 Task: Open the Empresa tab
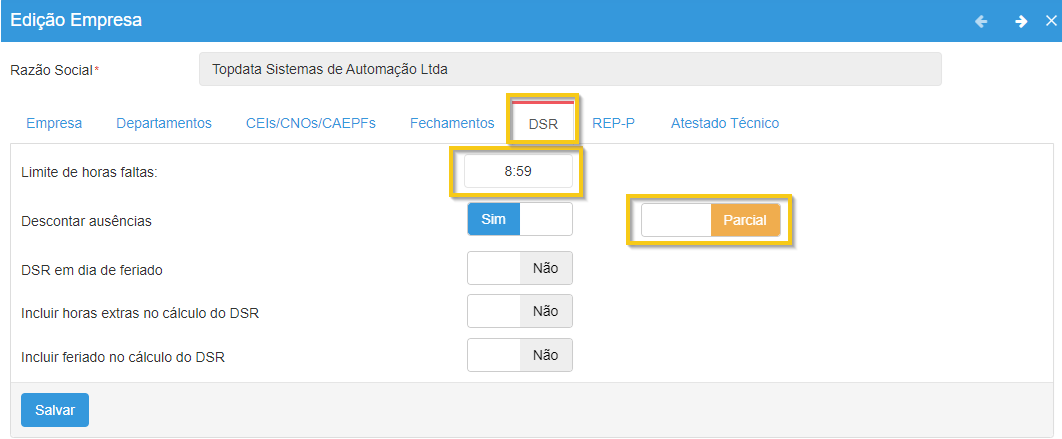tap(54, 123)
